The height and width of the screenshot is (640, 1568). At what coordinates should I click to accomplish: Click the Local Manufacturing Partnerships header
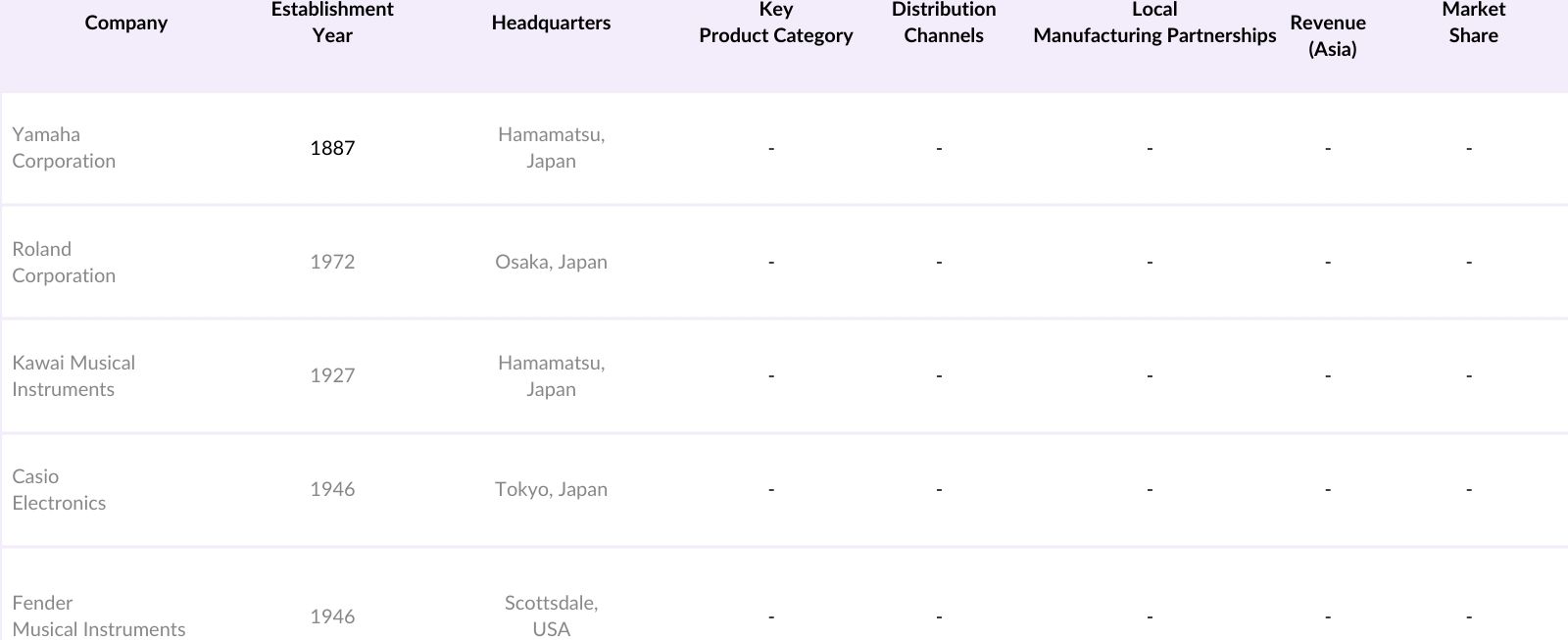tap(1154, 23)
